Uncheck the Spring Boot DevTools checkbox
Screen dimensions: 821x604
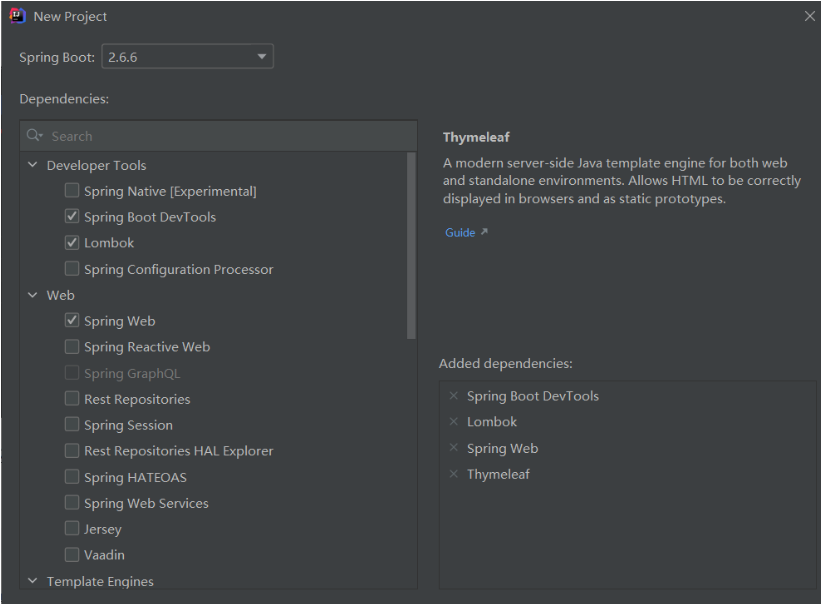72,217
